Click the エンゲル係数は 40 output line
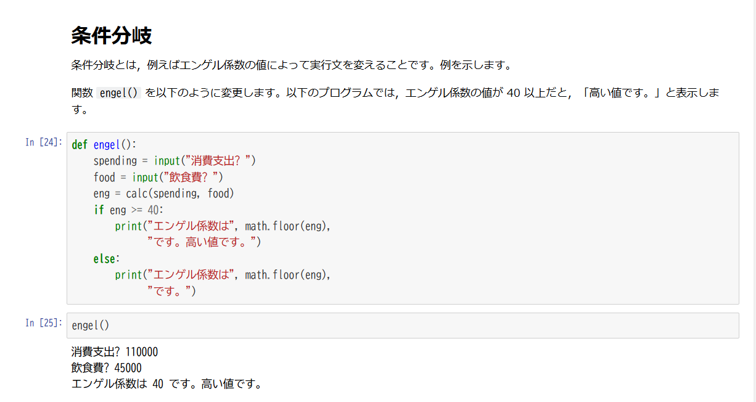This screenshot has width=756, height=402. 166,383
